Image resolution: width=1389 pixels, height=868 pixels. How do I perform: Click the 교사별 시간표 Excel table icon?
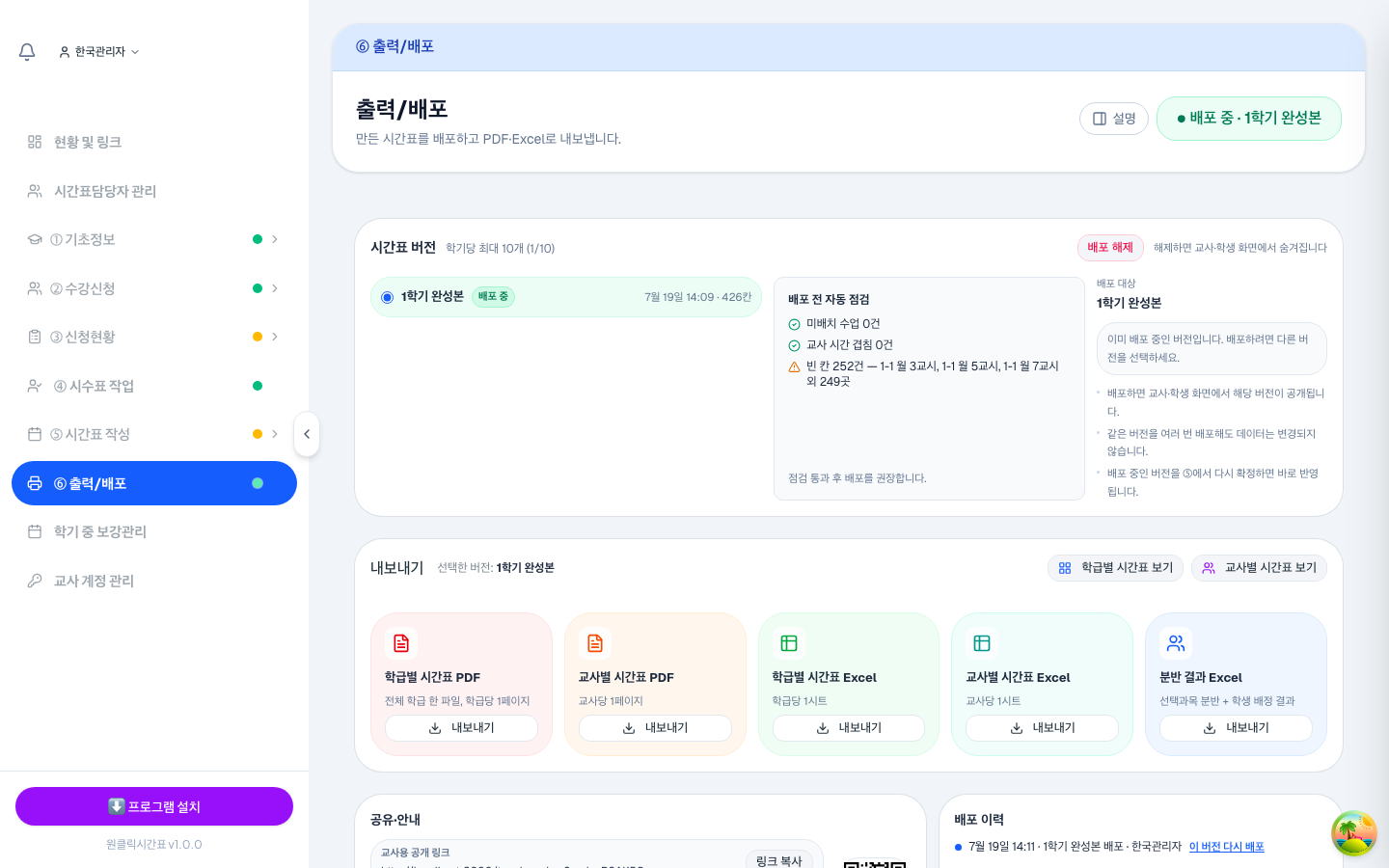(982, 643)
